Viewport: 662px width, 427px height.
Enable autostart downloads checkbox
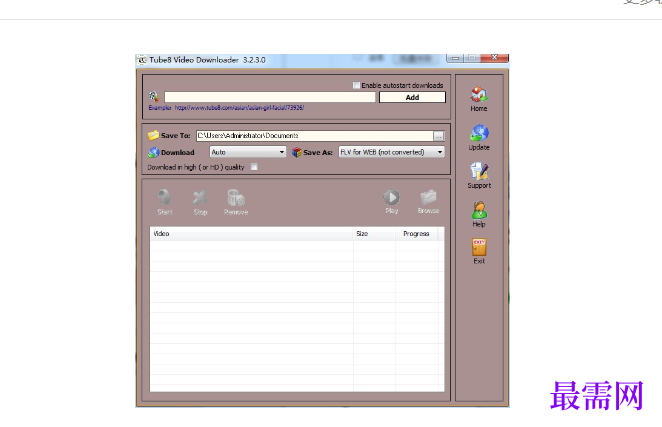pyautogui.click(x=356, y=85)
